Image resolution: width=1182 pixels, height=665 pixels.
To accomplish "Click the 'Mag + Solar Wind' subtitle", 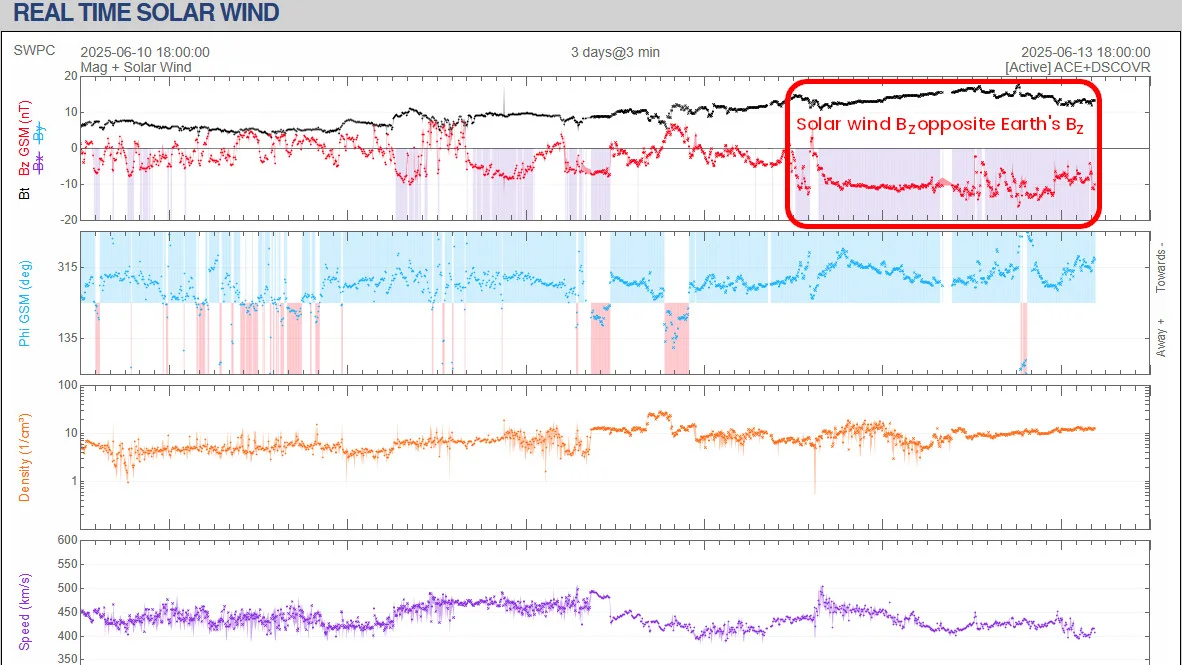I will pos(136,67).
